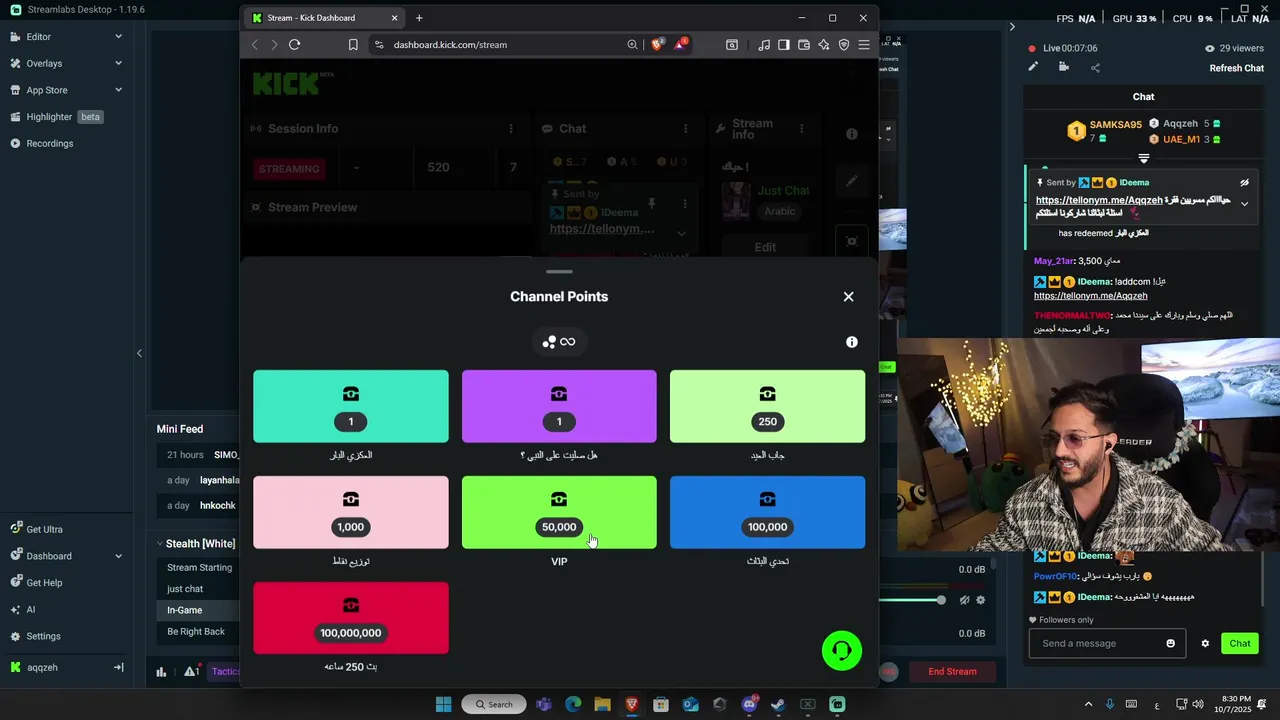1280x720 pixels.
Task: Select the Stream Starting scene
Action: (x=199, y=567)
